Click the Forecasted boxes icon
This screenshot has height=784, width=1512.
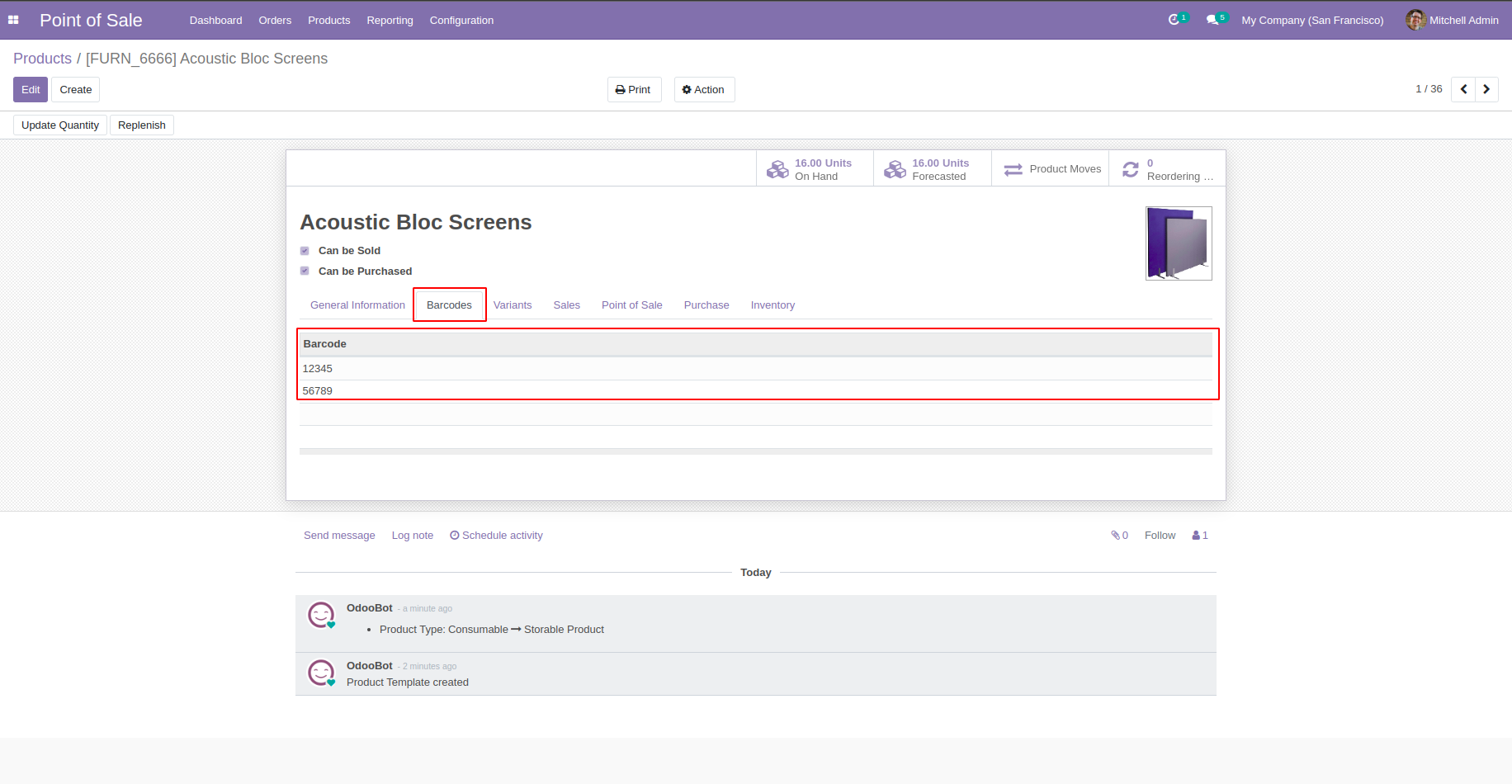[895, 169]
